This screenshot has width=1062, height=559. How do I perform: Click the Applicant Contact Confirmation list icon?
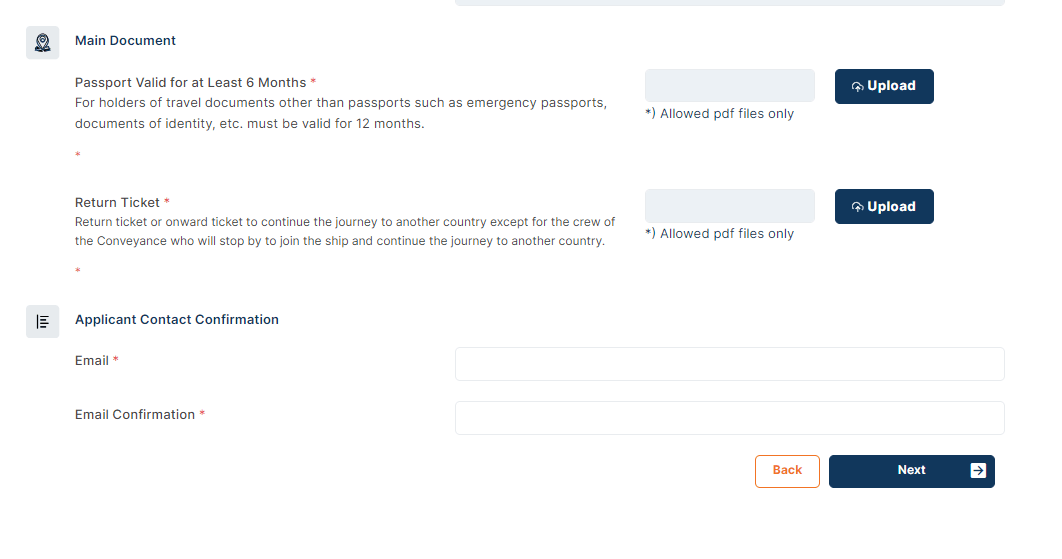click(x=43, y=321)
